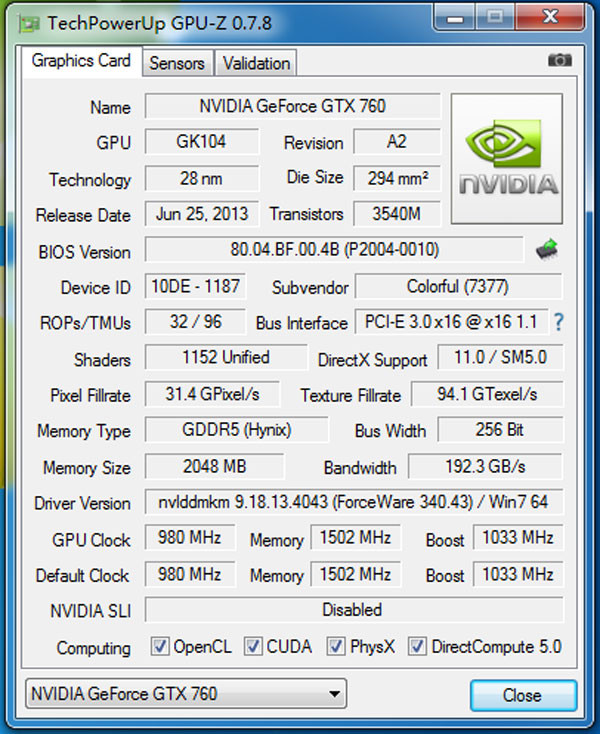Click the NVIDIA SLI field showing Disabled
This screenshot has height=734, width=600.
tap(354, 610)
